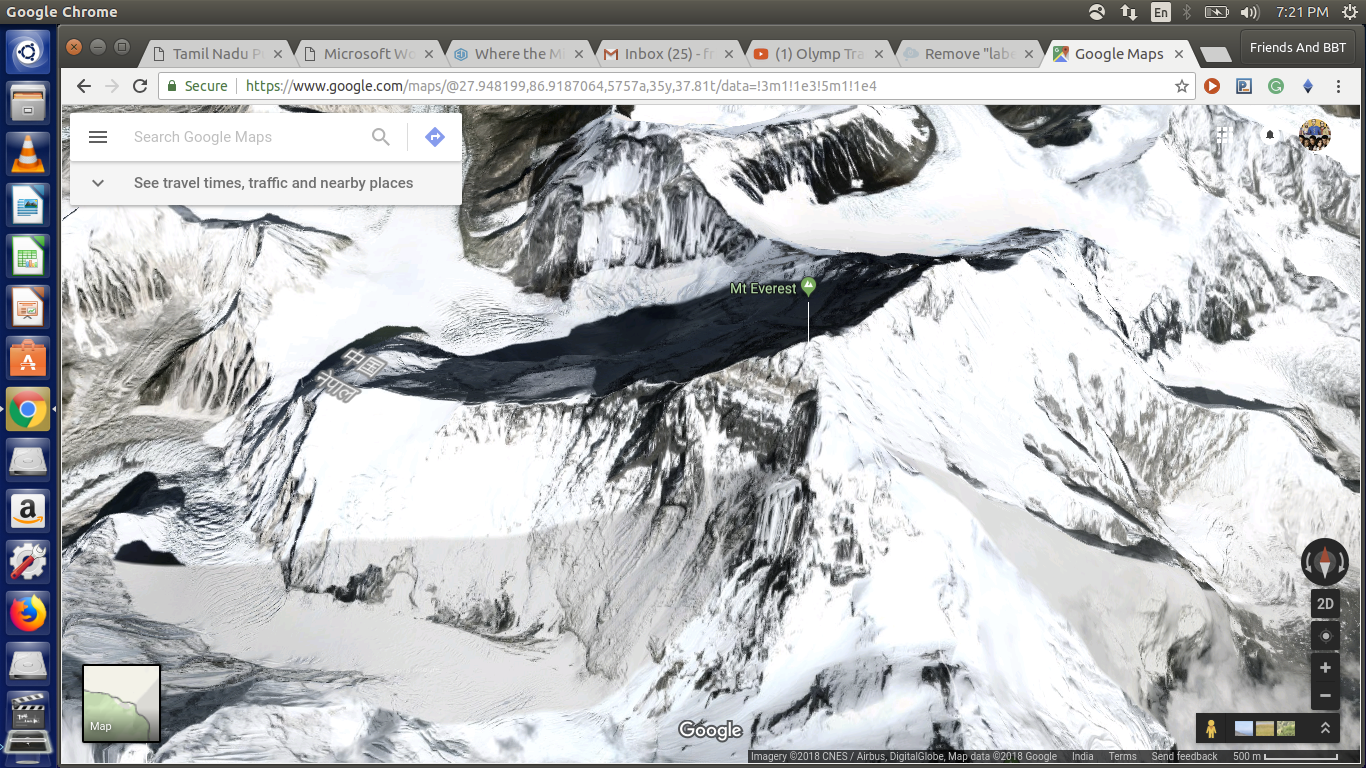Click the Mt Everest peak marker
Image resolution: width=1366 pixels, height=768 pixels.
(x=808, y=287)
